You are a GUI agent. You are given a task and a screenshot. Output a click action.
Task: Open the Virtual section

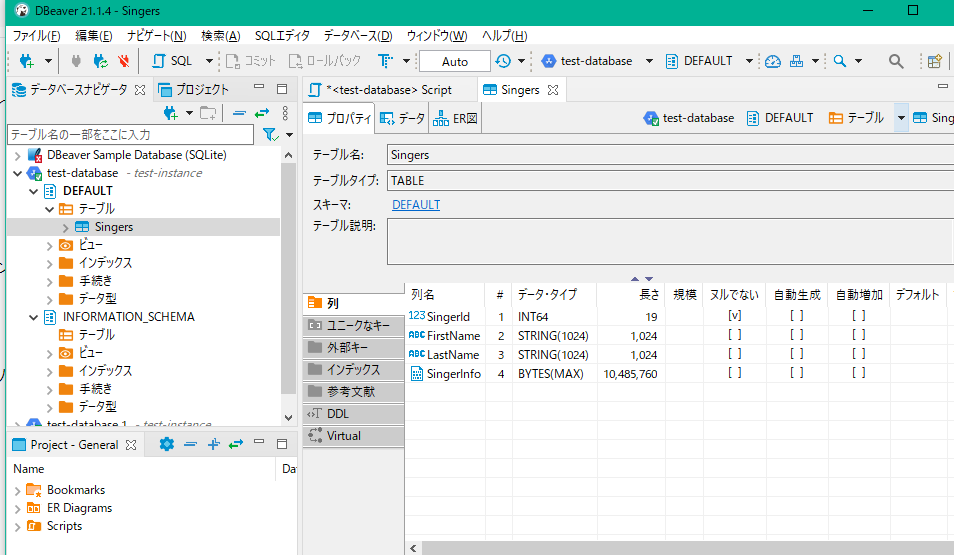point(353,436)
